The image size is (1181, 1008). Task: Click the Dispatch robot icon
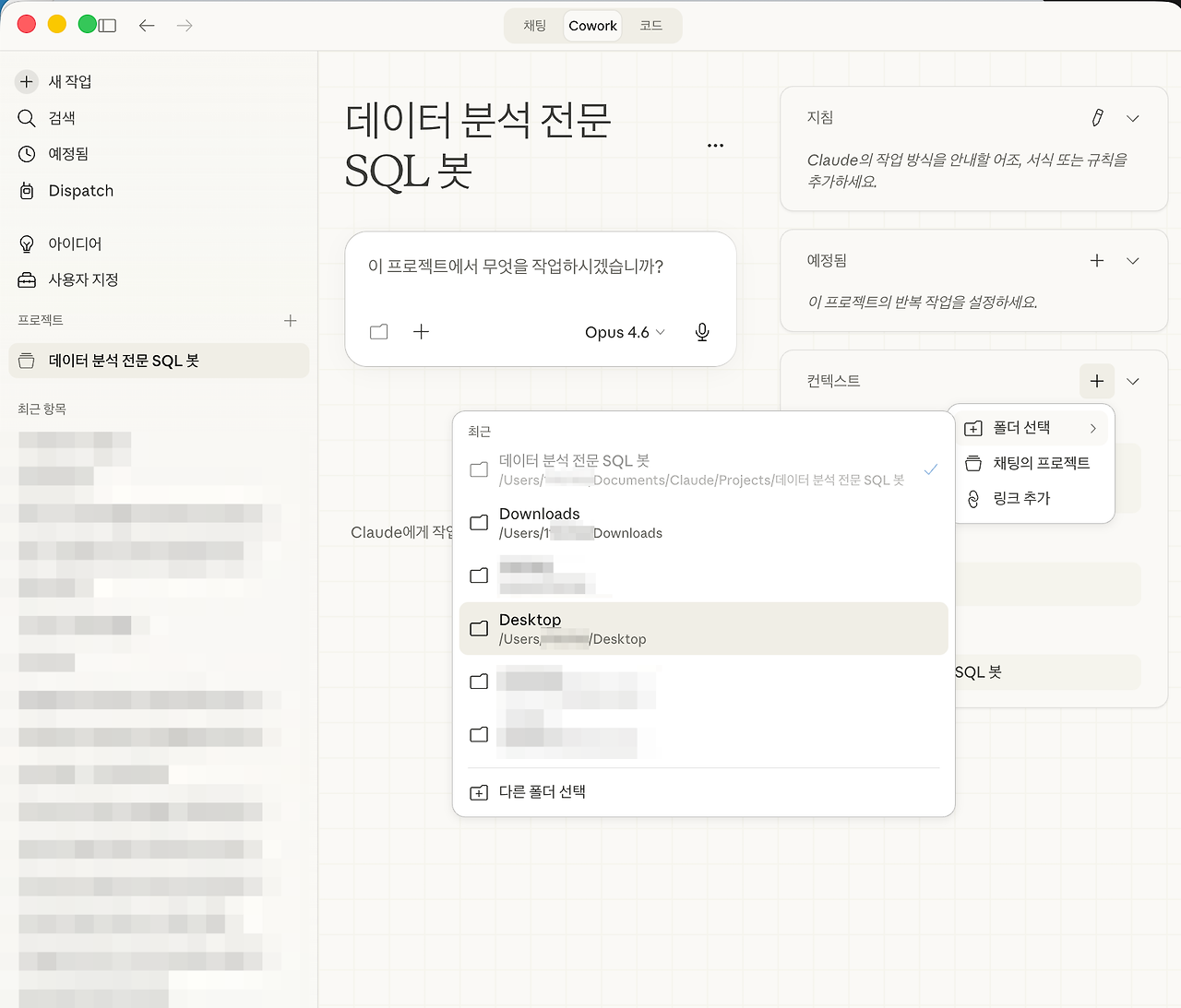click(27, 191)
